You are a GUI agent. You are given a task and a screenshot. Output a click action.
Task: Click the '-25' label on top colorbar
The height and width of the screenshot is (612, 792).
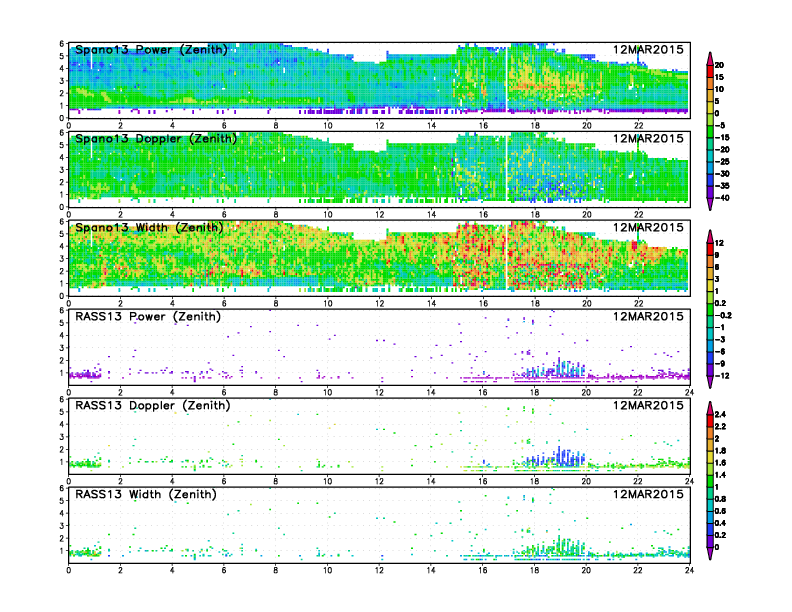722,162
